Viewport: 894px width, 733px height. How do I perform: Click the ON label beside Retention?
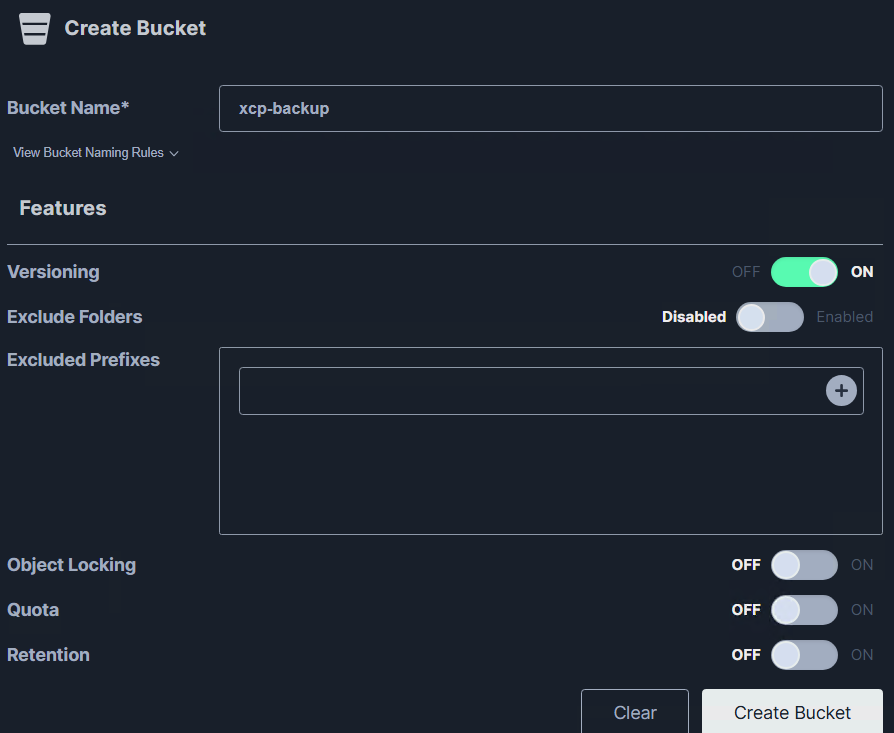point(862,655)
